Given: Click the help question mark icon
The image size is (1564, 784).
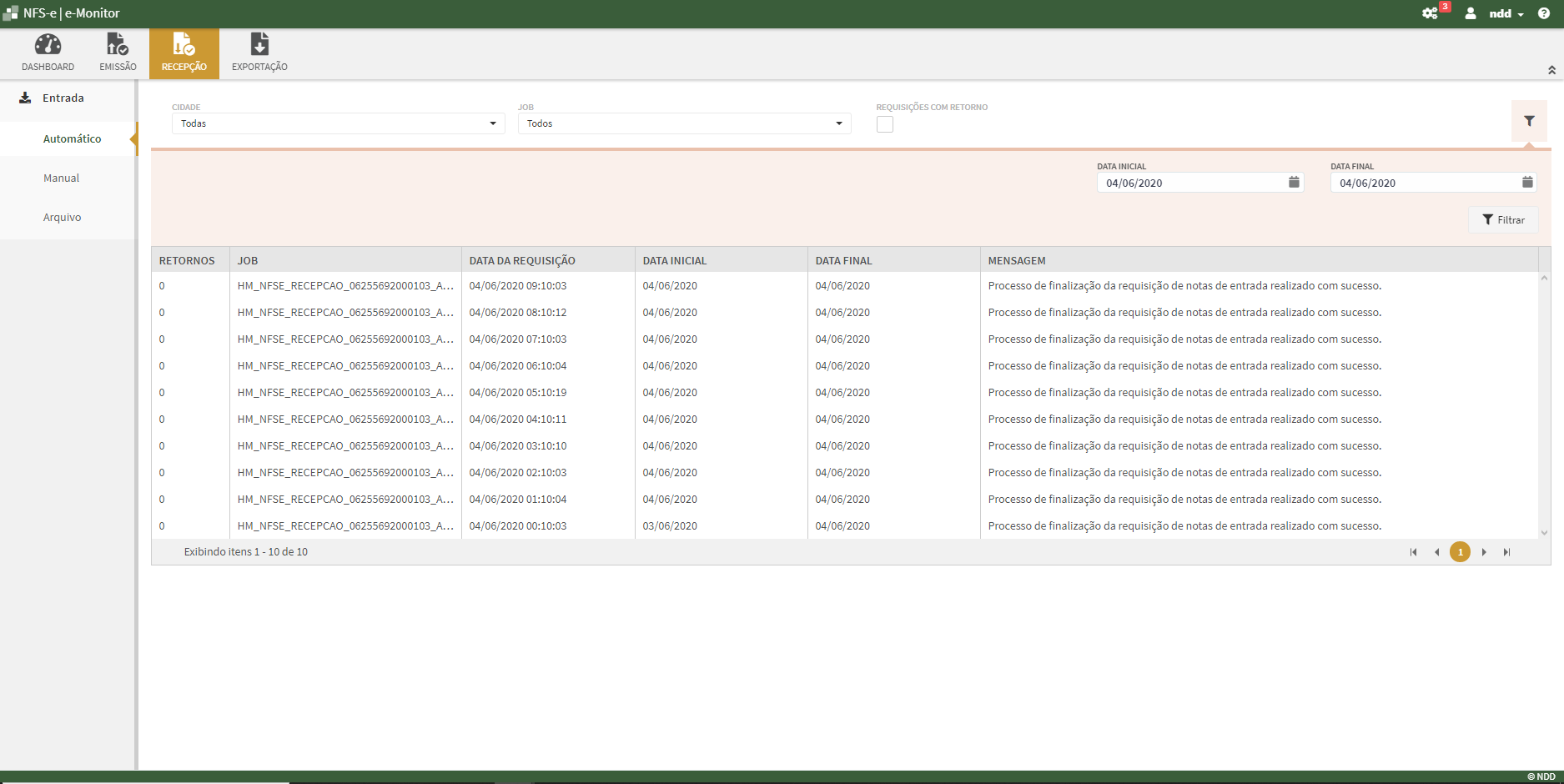Looking at the screenshot, I should point(1544,13).
